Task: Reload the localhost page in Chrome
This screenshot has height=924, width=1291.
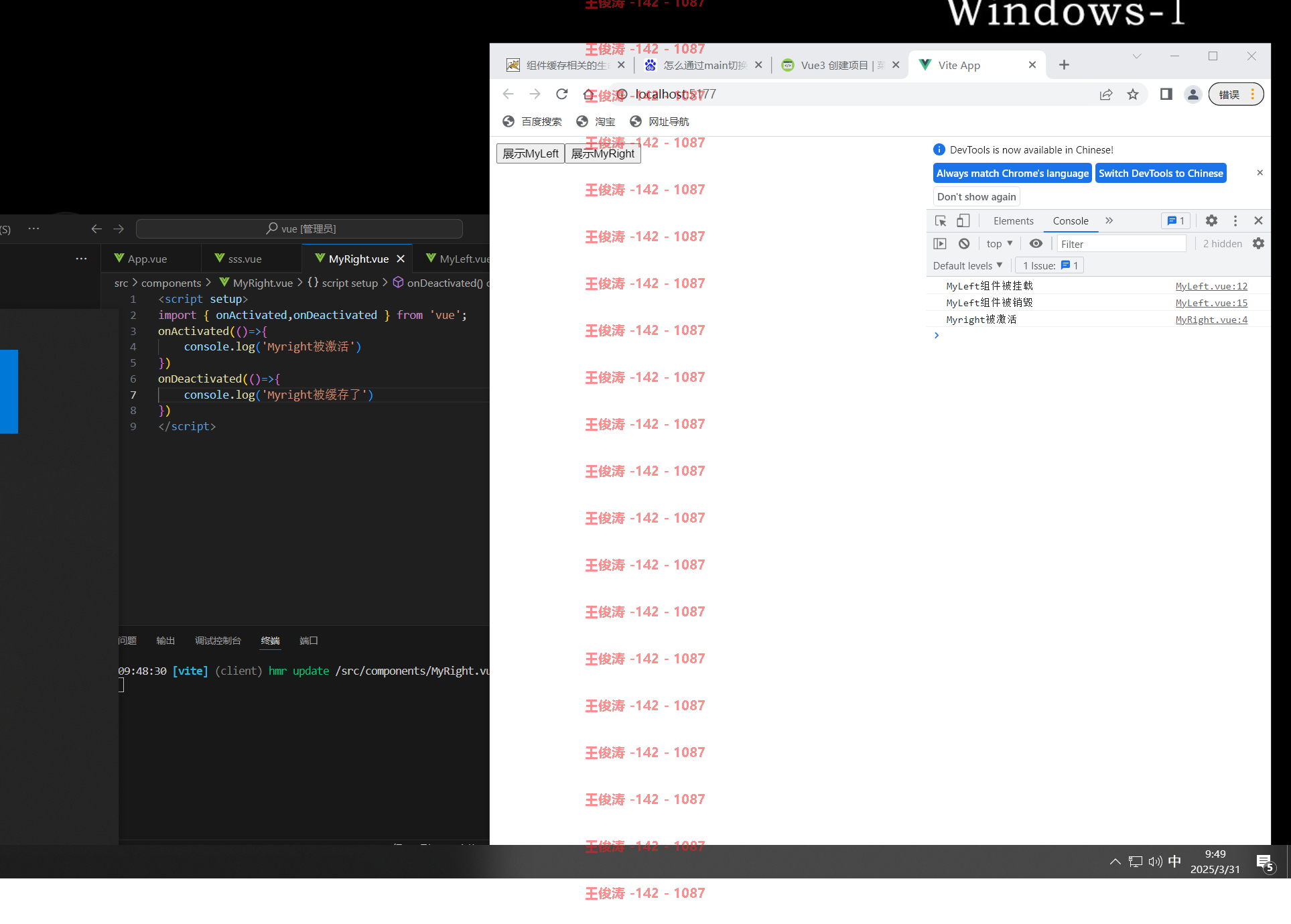Action: click(x=561, y=94)
